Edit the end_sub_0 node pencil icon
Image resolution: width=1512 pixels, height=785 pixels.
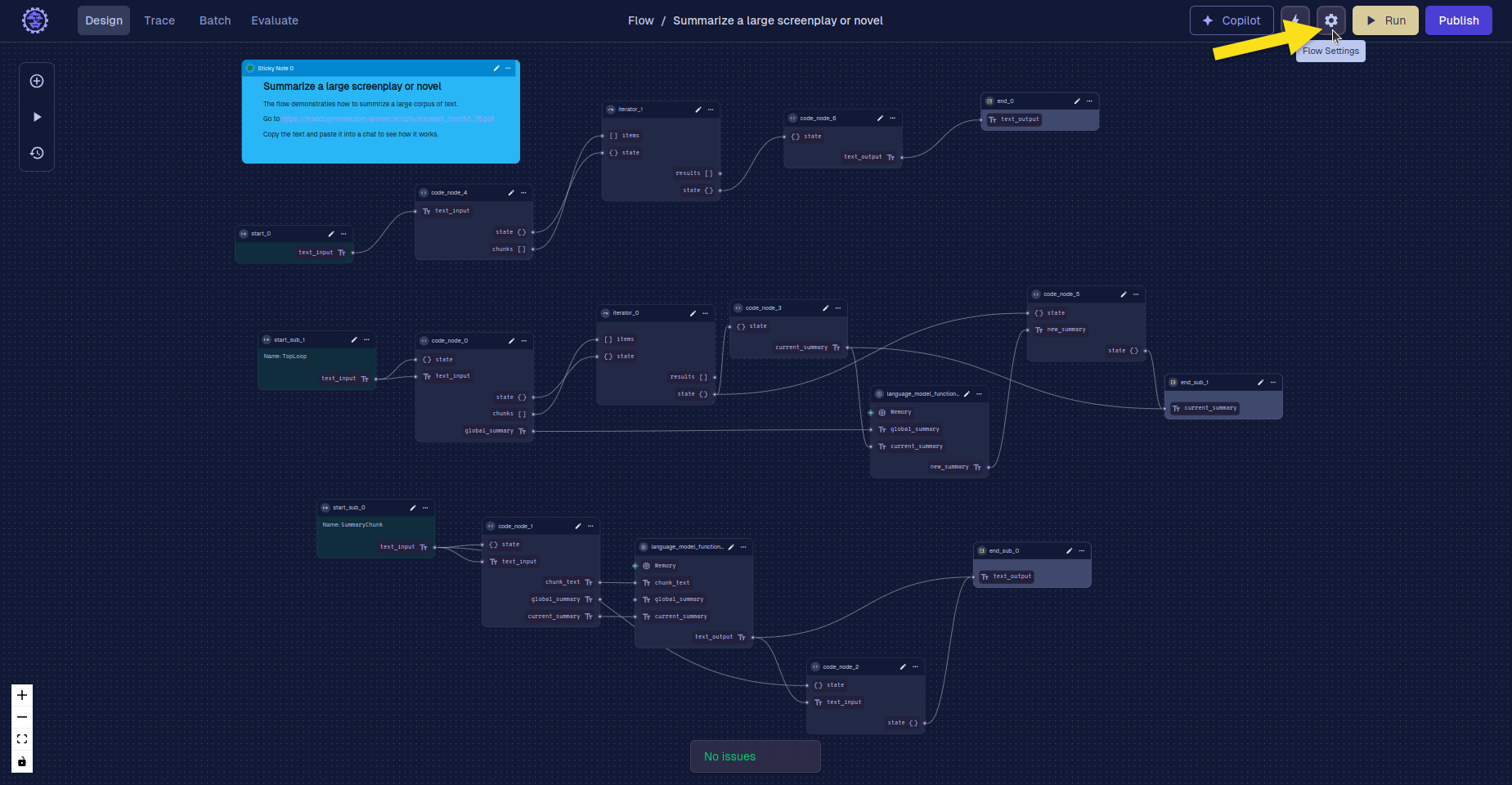pos(1070,551)
